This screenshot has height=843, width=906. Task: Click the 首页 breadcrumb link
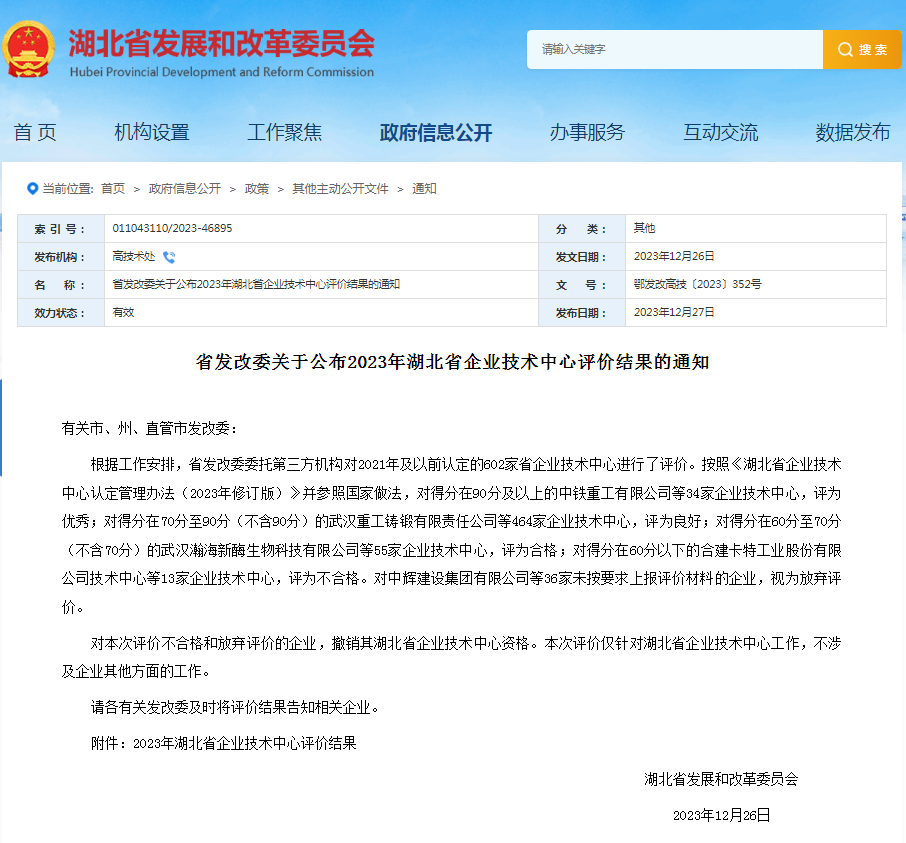pos(113,188)
